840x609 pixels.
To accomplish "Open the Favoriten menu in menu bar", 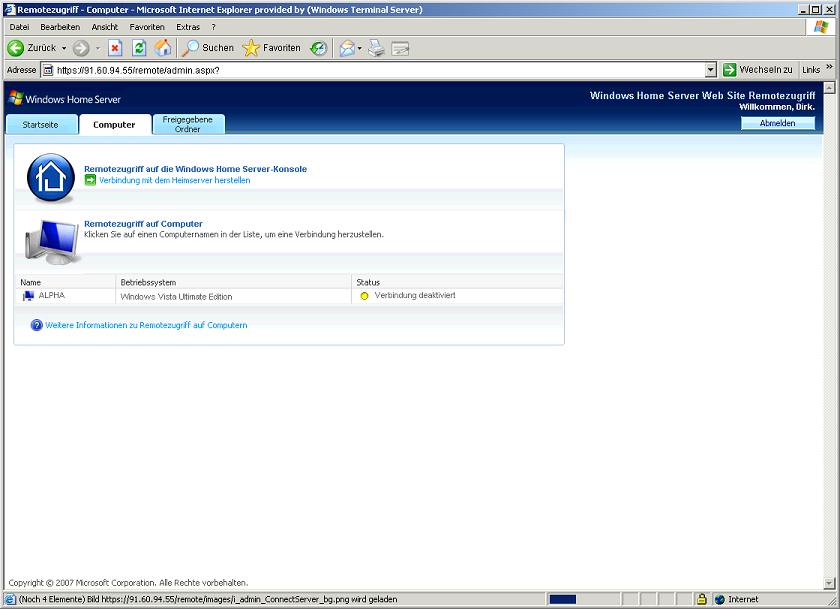I will click(x=147, y=27).
